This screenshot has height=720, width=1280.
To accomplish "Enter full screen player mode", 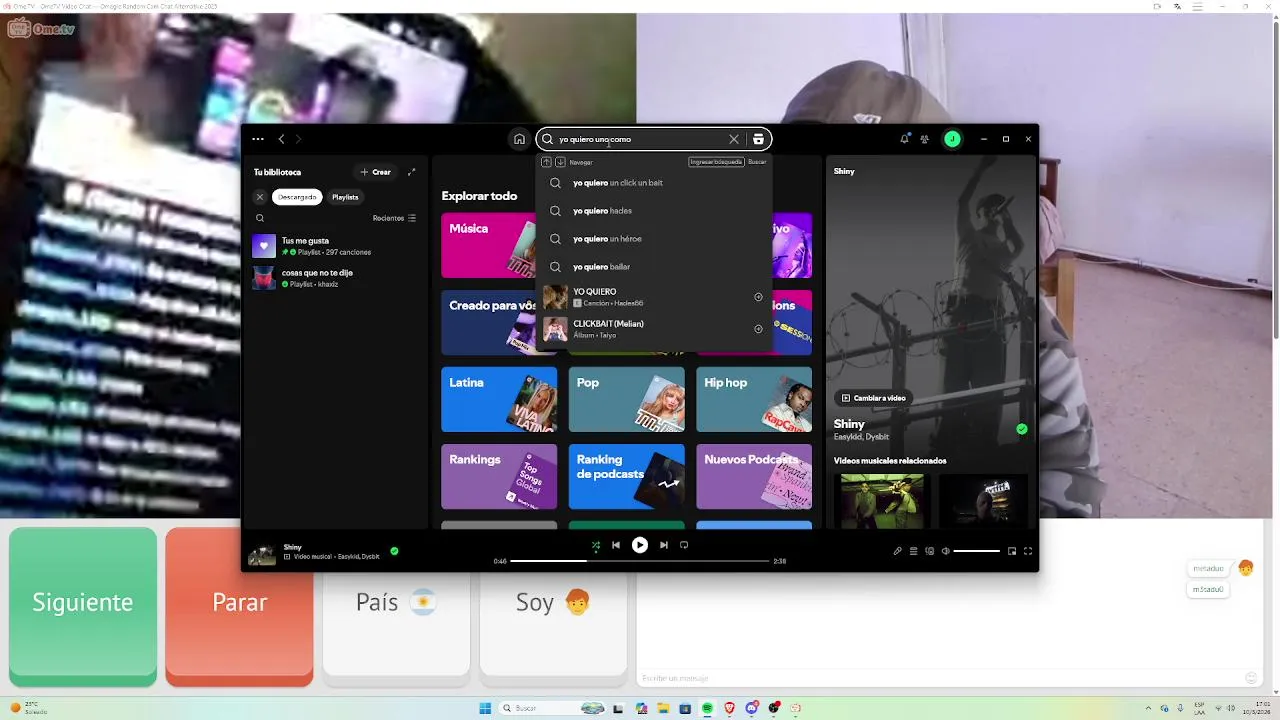I will [x=1027, y=551].
